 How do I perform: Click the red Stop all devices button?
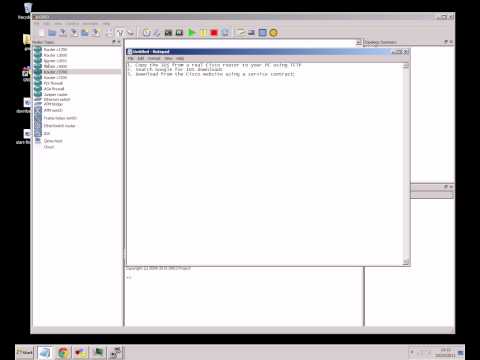214,33
